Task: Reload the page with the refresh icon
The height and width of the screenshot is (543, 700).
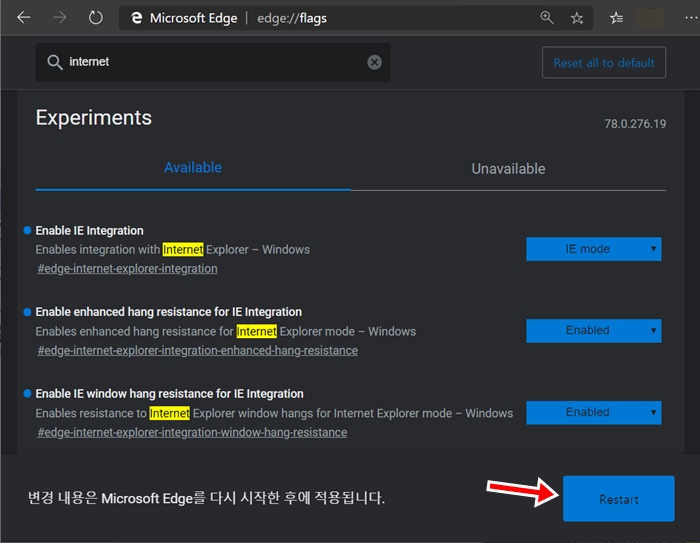Action: (95, 18)
